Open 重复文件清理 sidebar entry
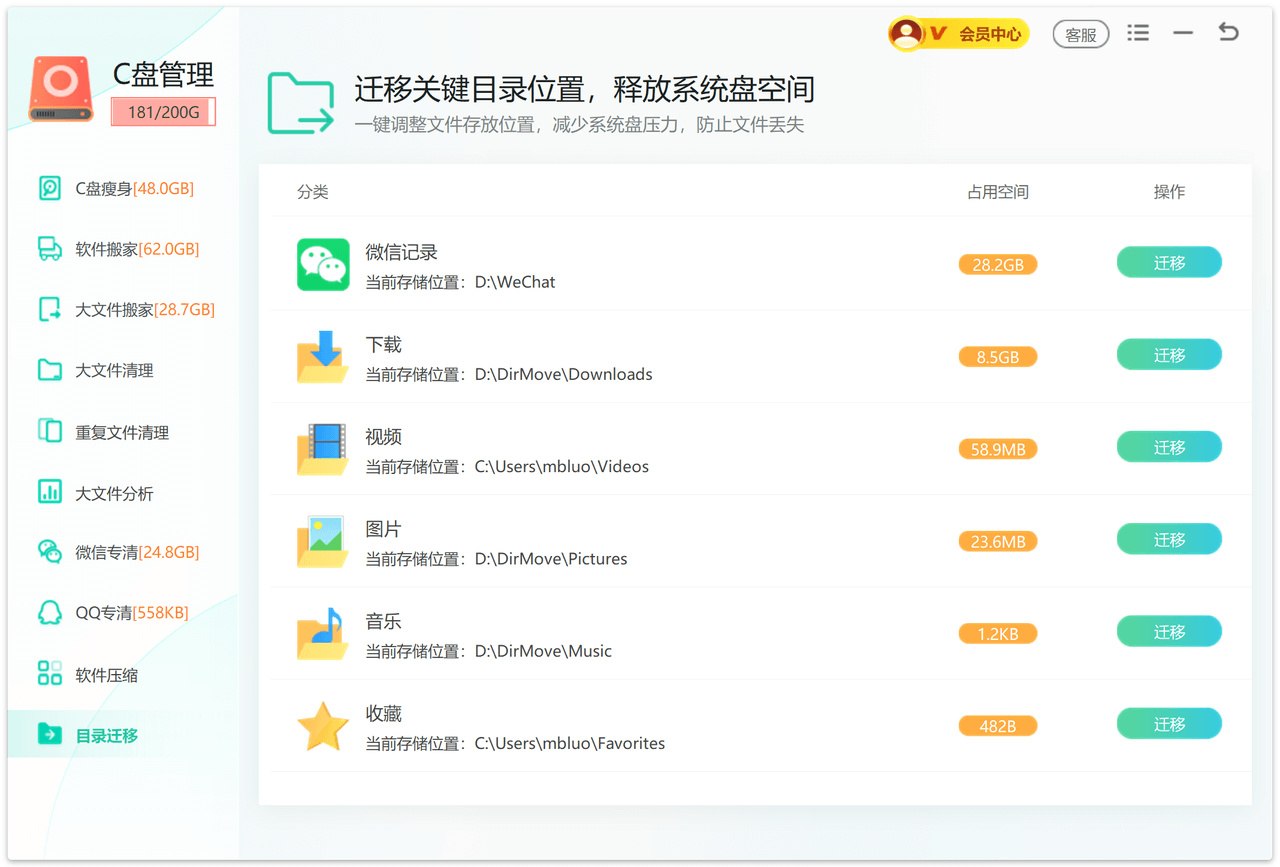Image resolution: width=1280 pixels, height=867 pixels. [121, 432]
